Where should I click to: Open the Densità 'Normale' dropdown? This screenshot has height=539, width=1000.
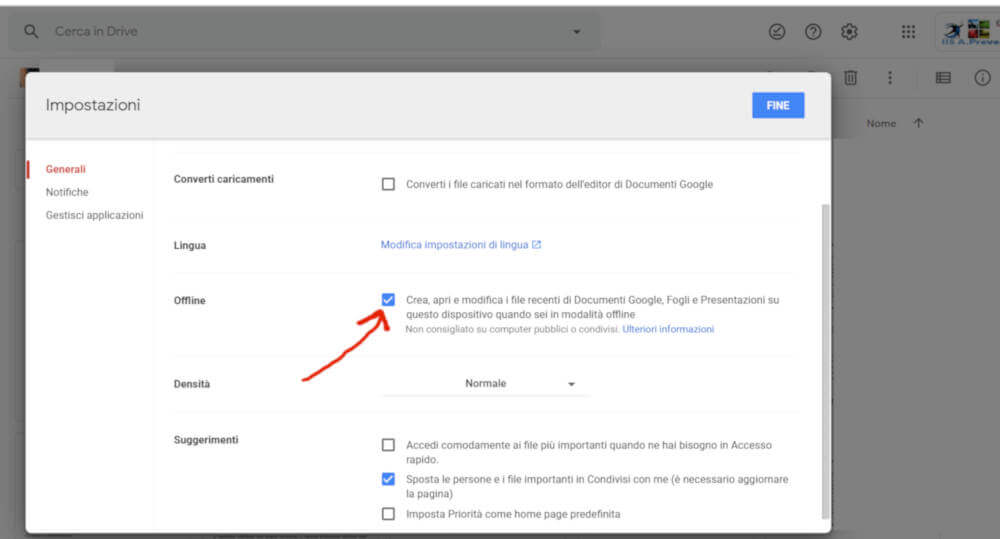click(x=485, y=383)
